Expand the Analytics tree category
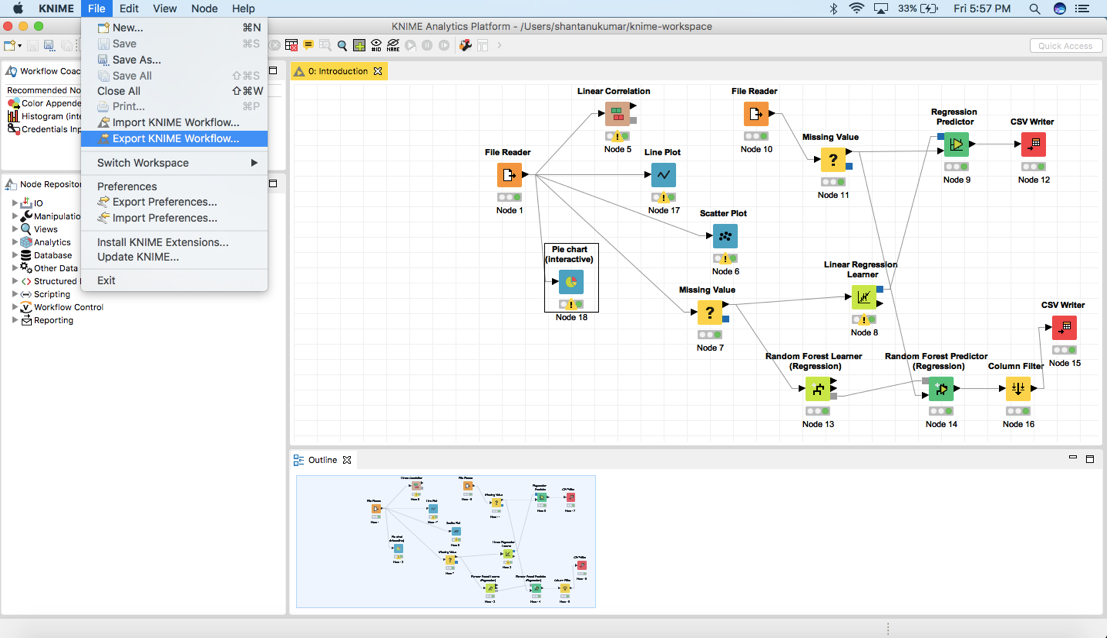The image size is (1107, 638). point(15,242)
